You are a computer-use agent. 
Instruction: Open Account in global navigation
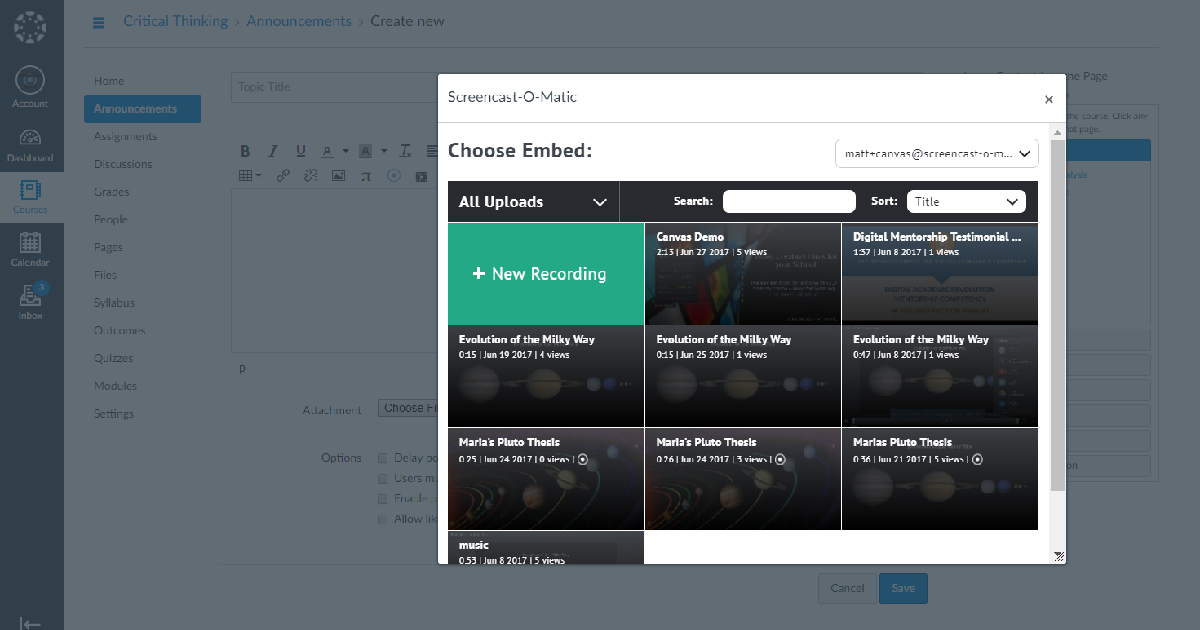tap(30, 87)
